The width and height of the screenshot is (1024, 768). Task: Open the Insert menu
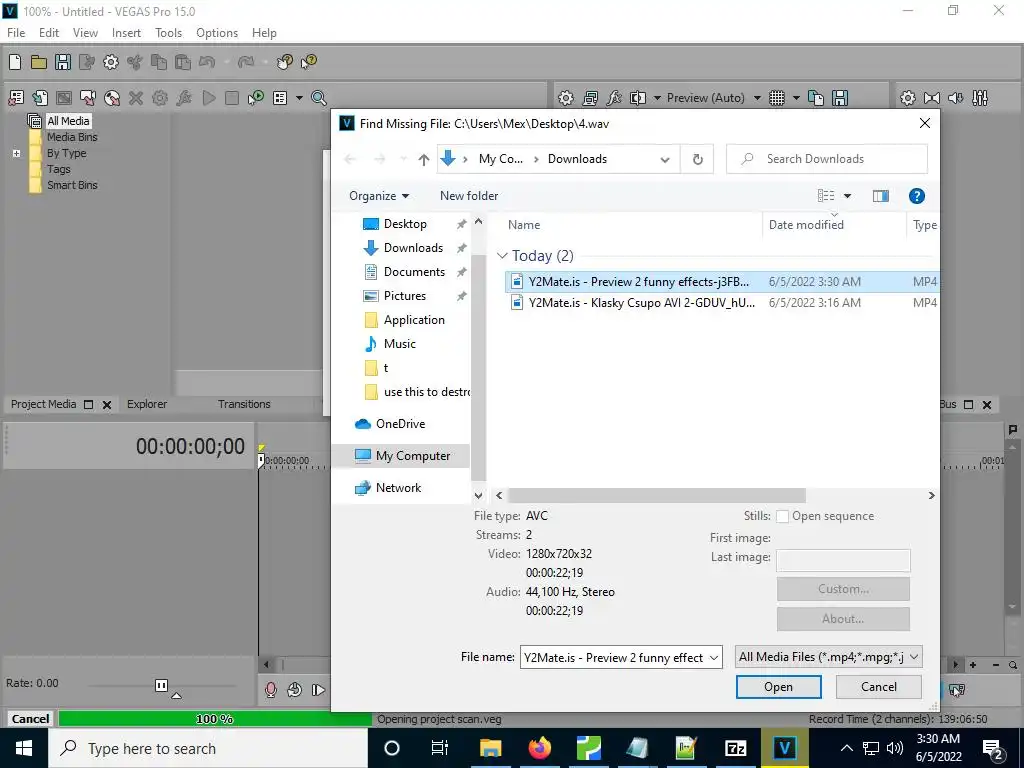tap(126, 33)
